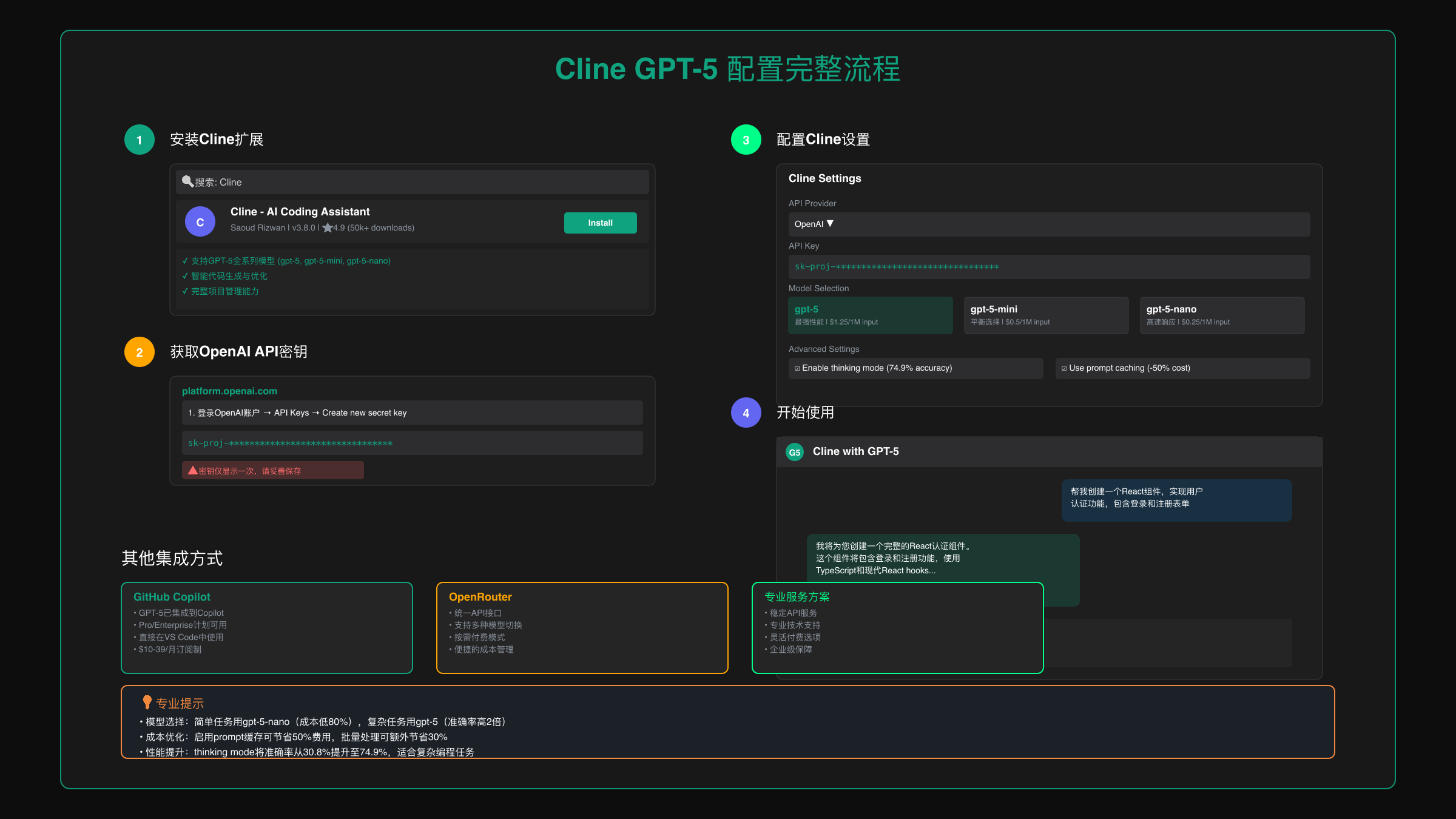Click the red warning triangle icon
Image resolution: width=1456 pixels, height=819 pixels.
(x=193, y=470)
